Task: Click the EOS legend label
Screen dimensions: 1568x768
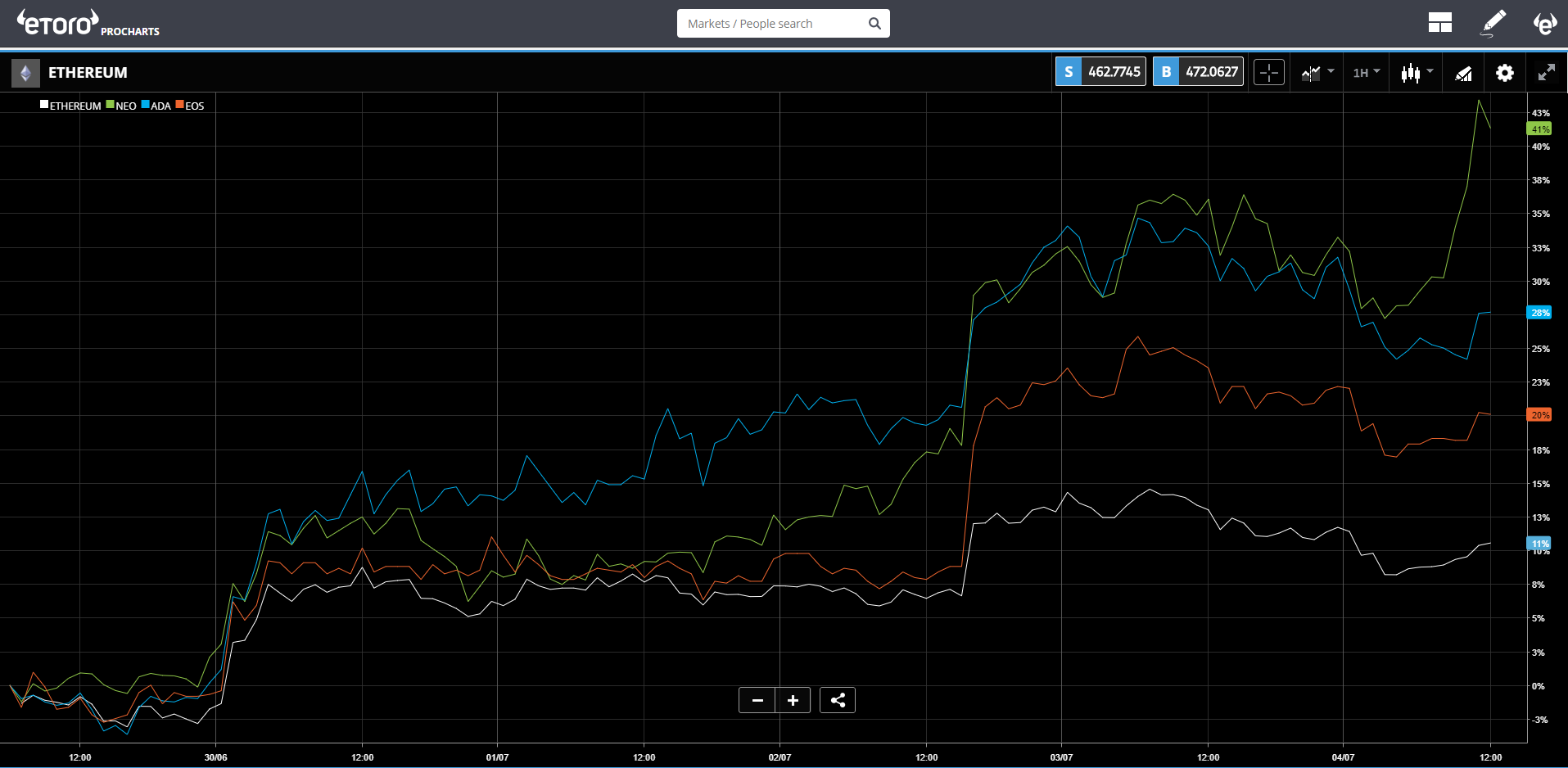Action: pyautogui.click(x=195, y=106)
